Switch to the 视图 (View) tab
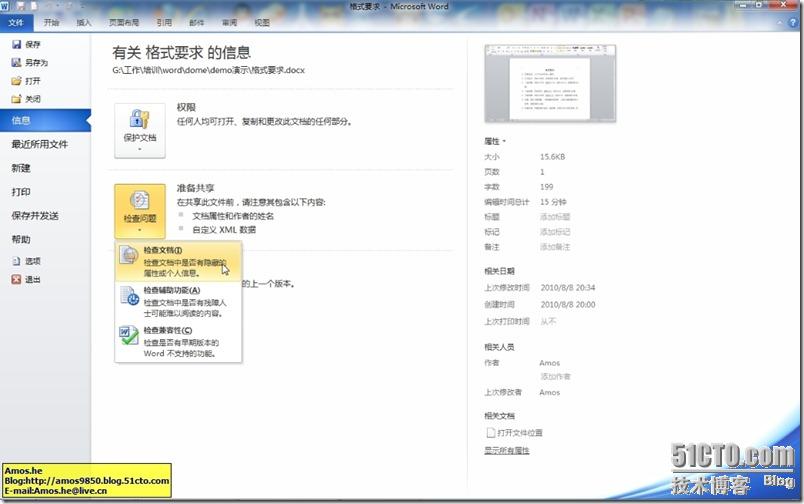This screenshot has height=504, width=804. pyautogui.click(x=262, y=23)
